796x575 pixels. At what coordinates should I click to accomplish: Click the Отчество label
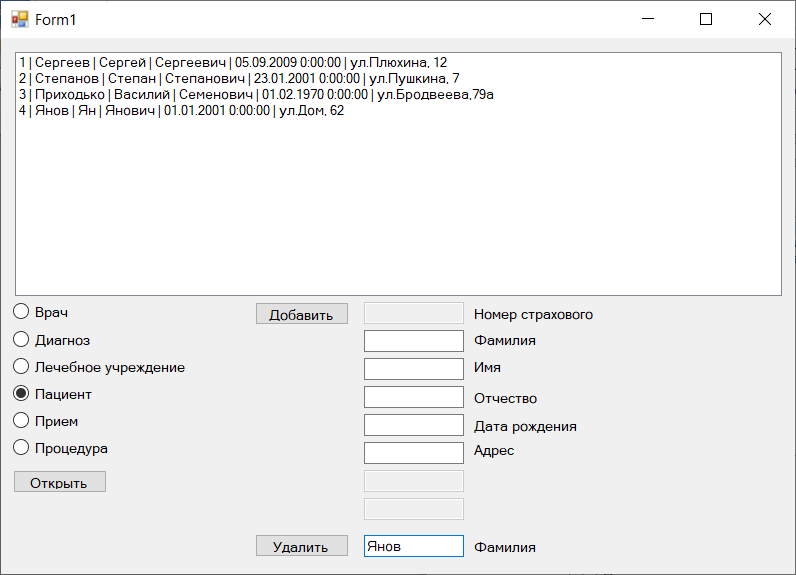(x=505, y=398)
